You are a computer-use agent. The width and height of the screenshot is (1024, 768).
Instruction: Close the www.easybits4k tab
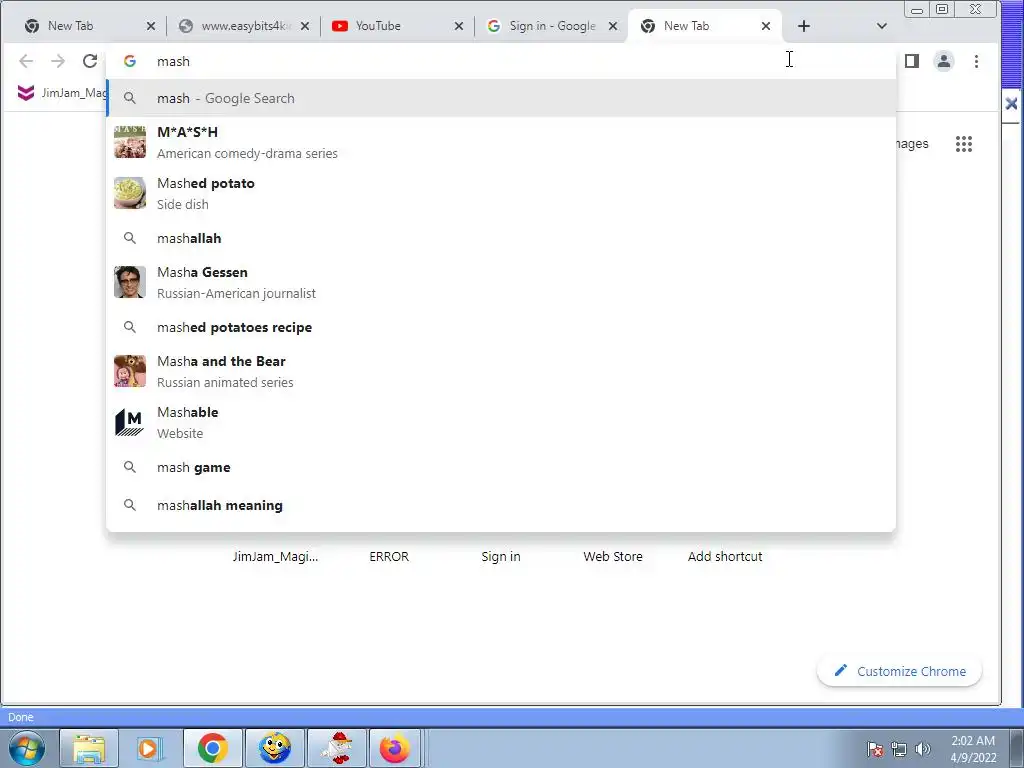(x=304, y=26)
